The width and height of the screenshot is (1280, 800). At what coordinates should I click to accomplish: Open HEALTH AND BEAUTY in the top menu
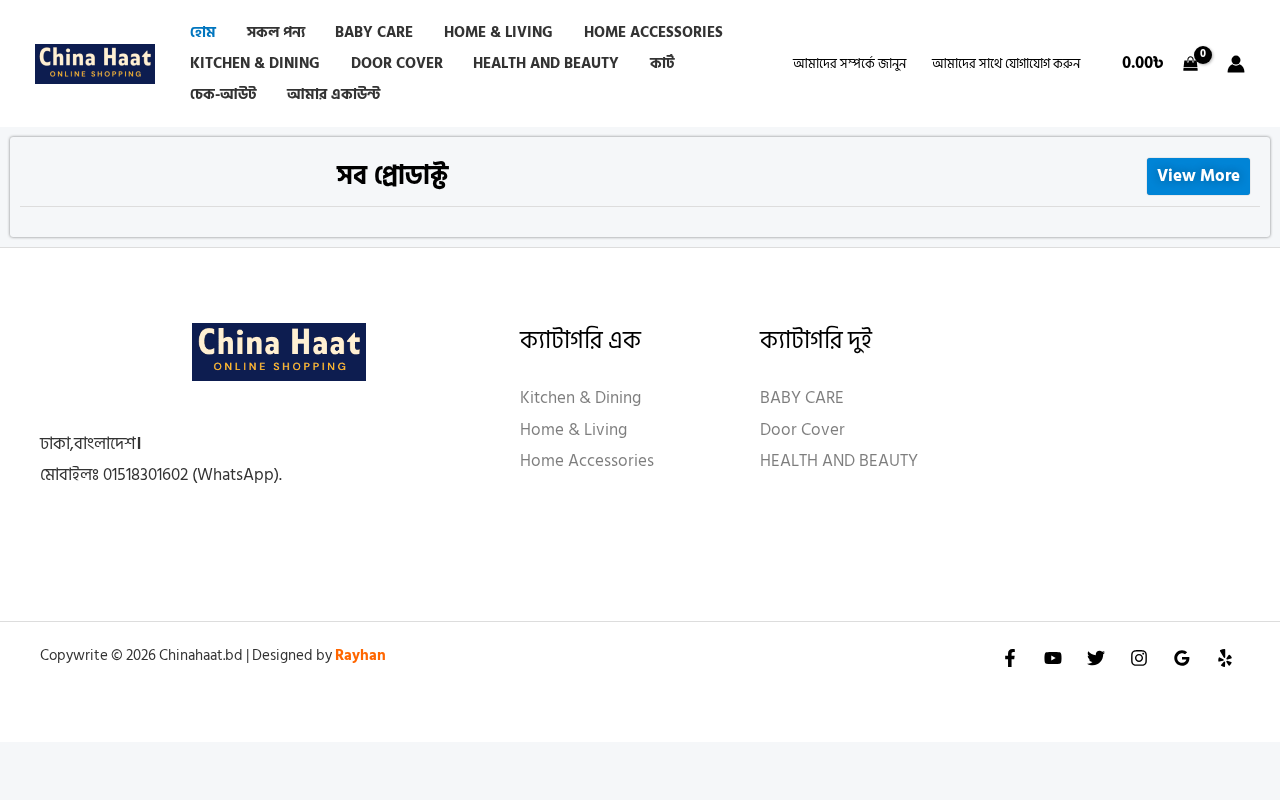(546, 64)
